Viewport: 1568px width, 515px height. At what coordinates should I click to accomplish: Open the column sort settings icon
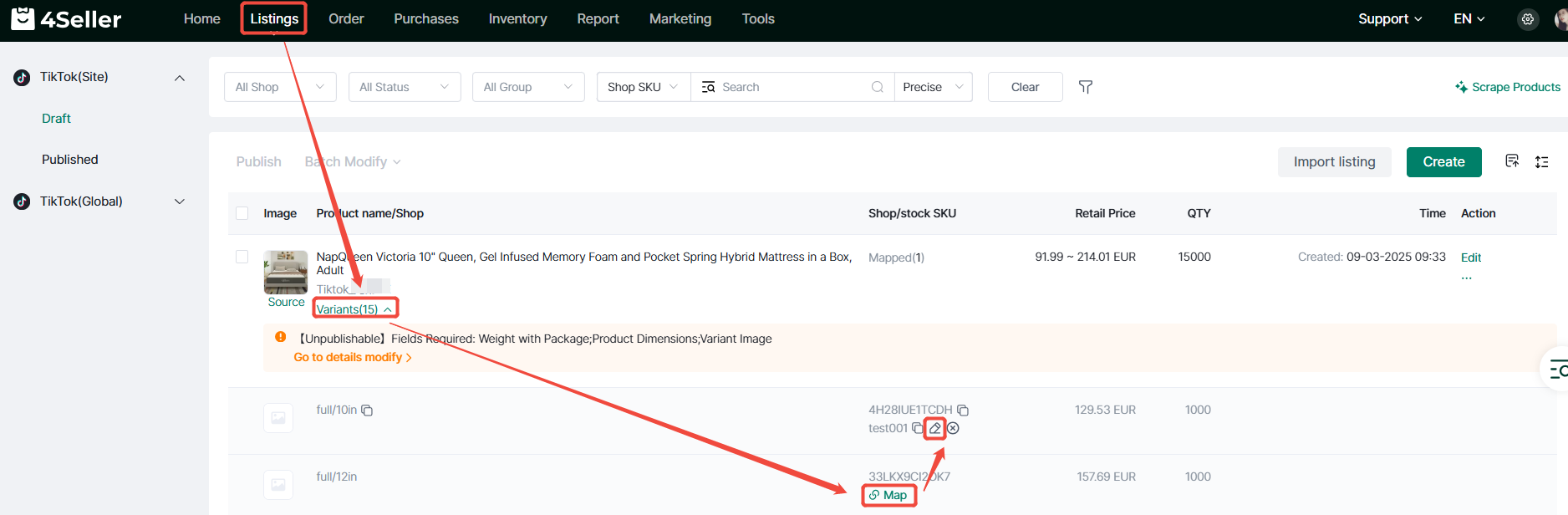point(1542,162)
